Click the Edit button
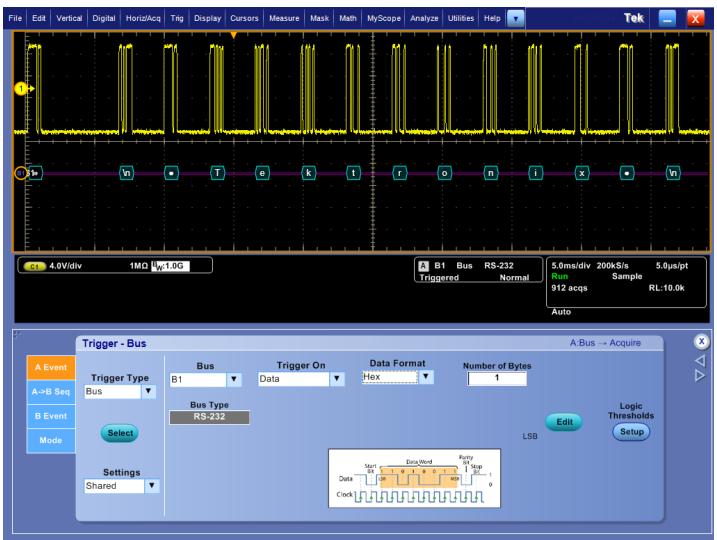The width and height of the screenshot is (717, 540). point(564,422)
